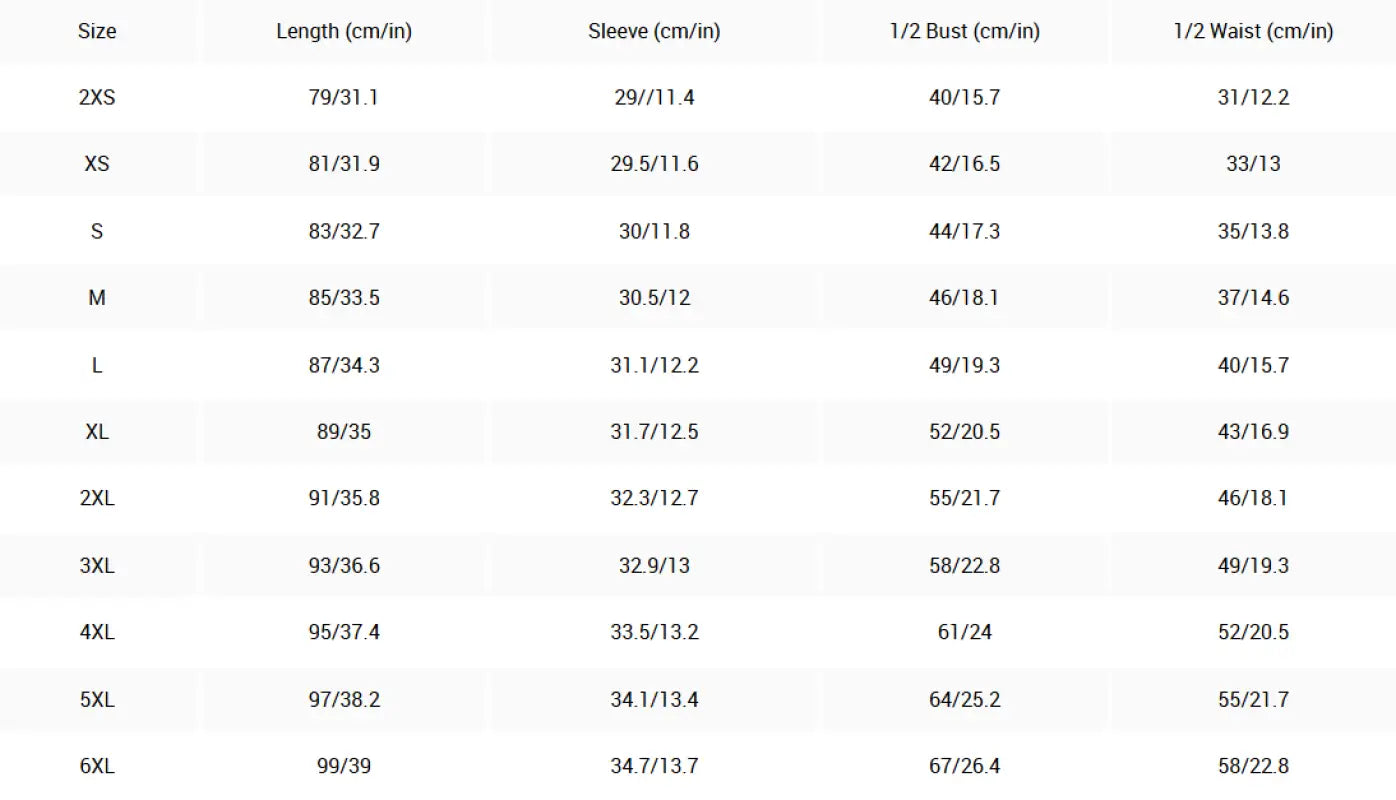Click the 87/34.3 length cell
Viewport: 1396px width, 800px height.
(344, 365)
